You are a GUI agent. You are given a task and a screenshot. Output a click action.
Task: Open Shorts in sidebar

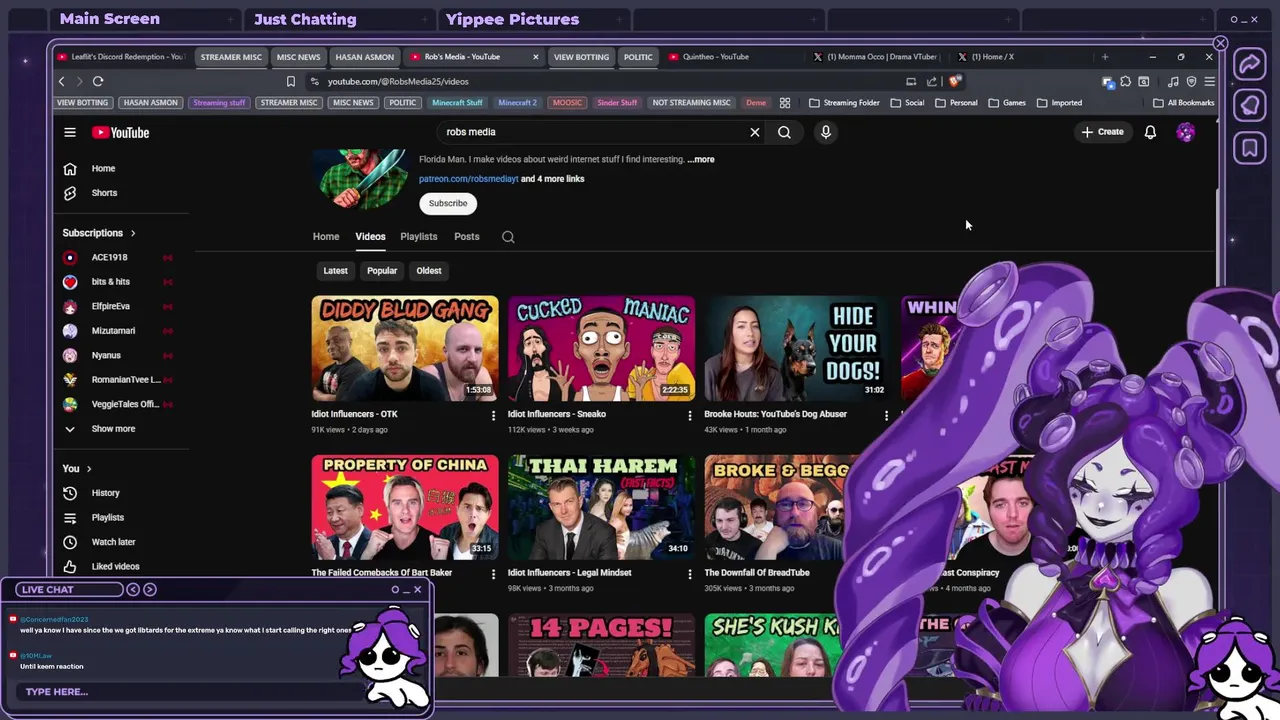pyautogui.click(x=104, y=193)
